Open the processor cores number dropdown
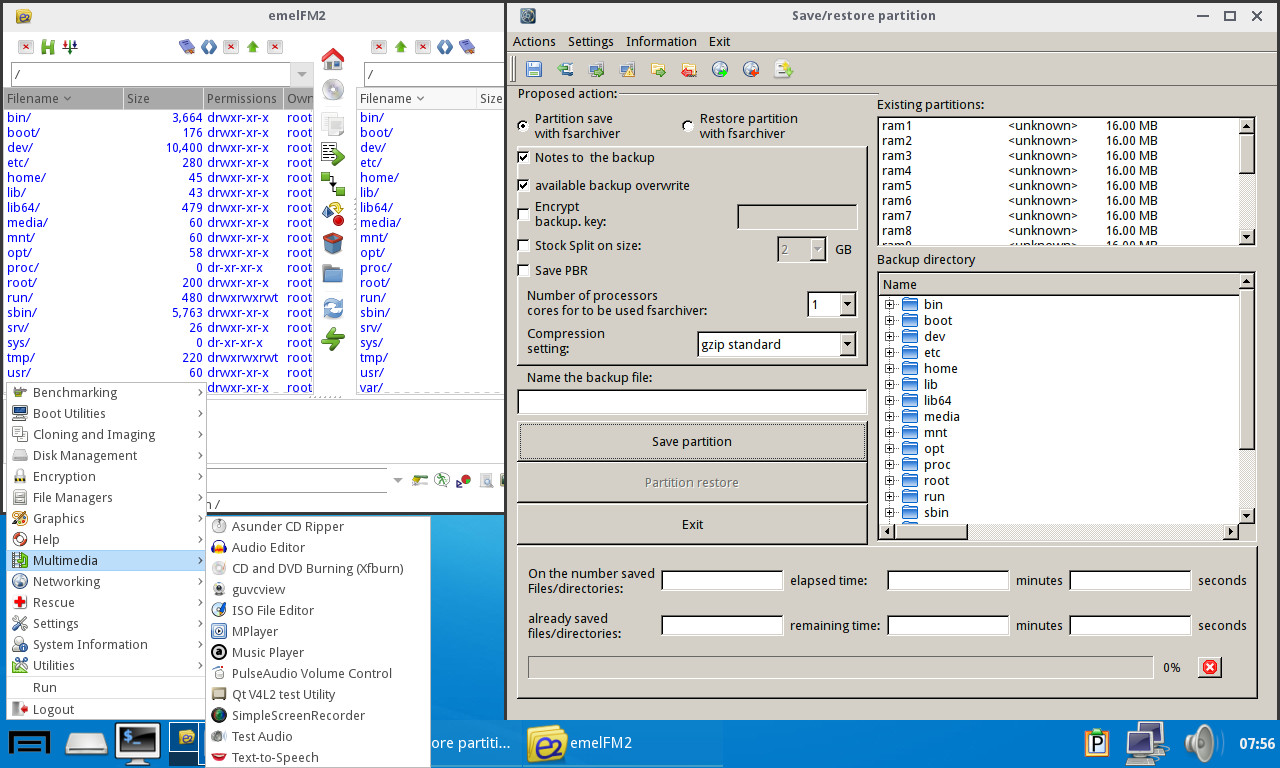Screen dimensions: 1280x768 pyautogui.click(x=847, y=304)
